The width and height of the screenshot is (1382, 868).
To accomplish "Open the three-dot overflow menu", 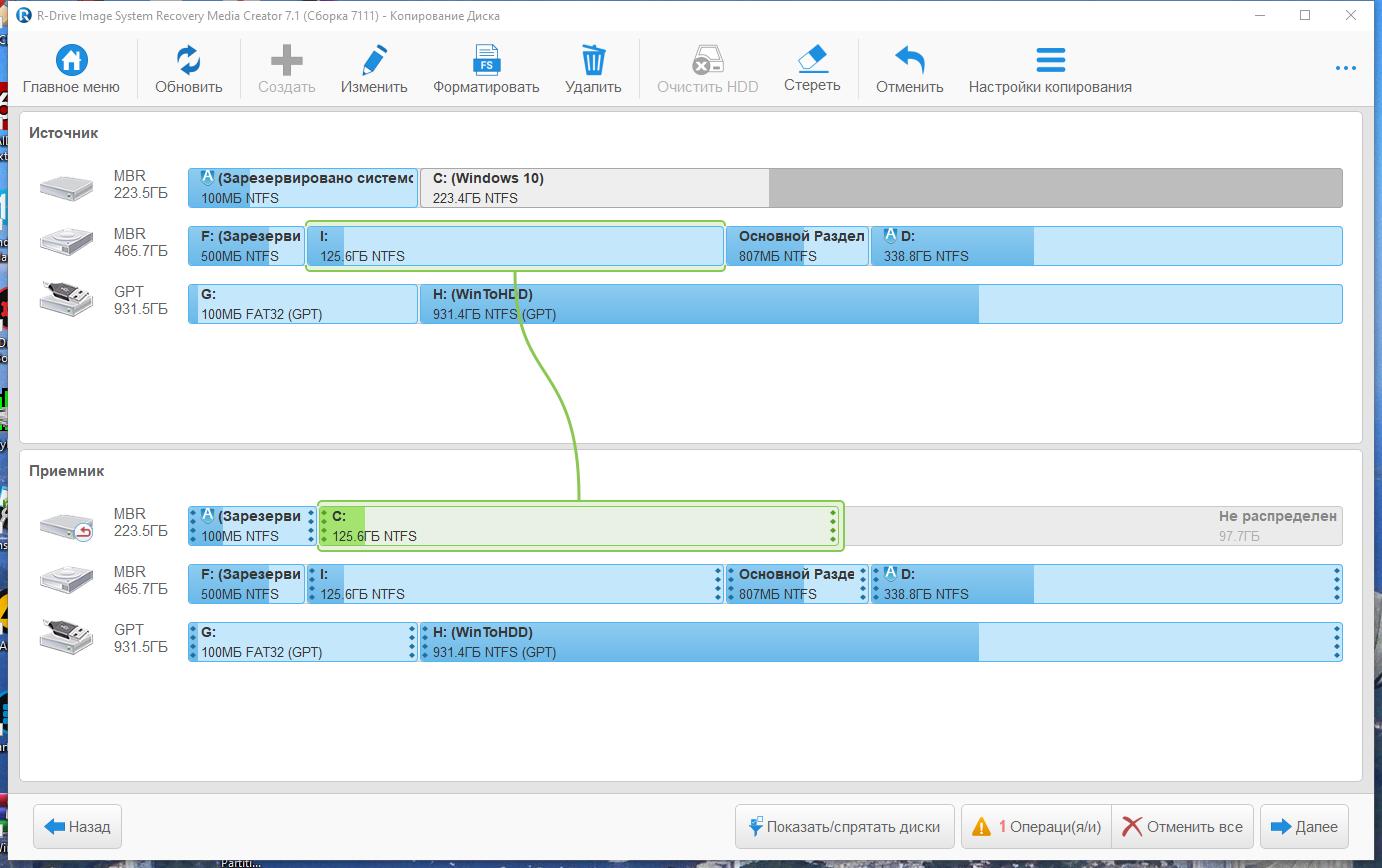I will coord(1346,68).
